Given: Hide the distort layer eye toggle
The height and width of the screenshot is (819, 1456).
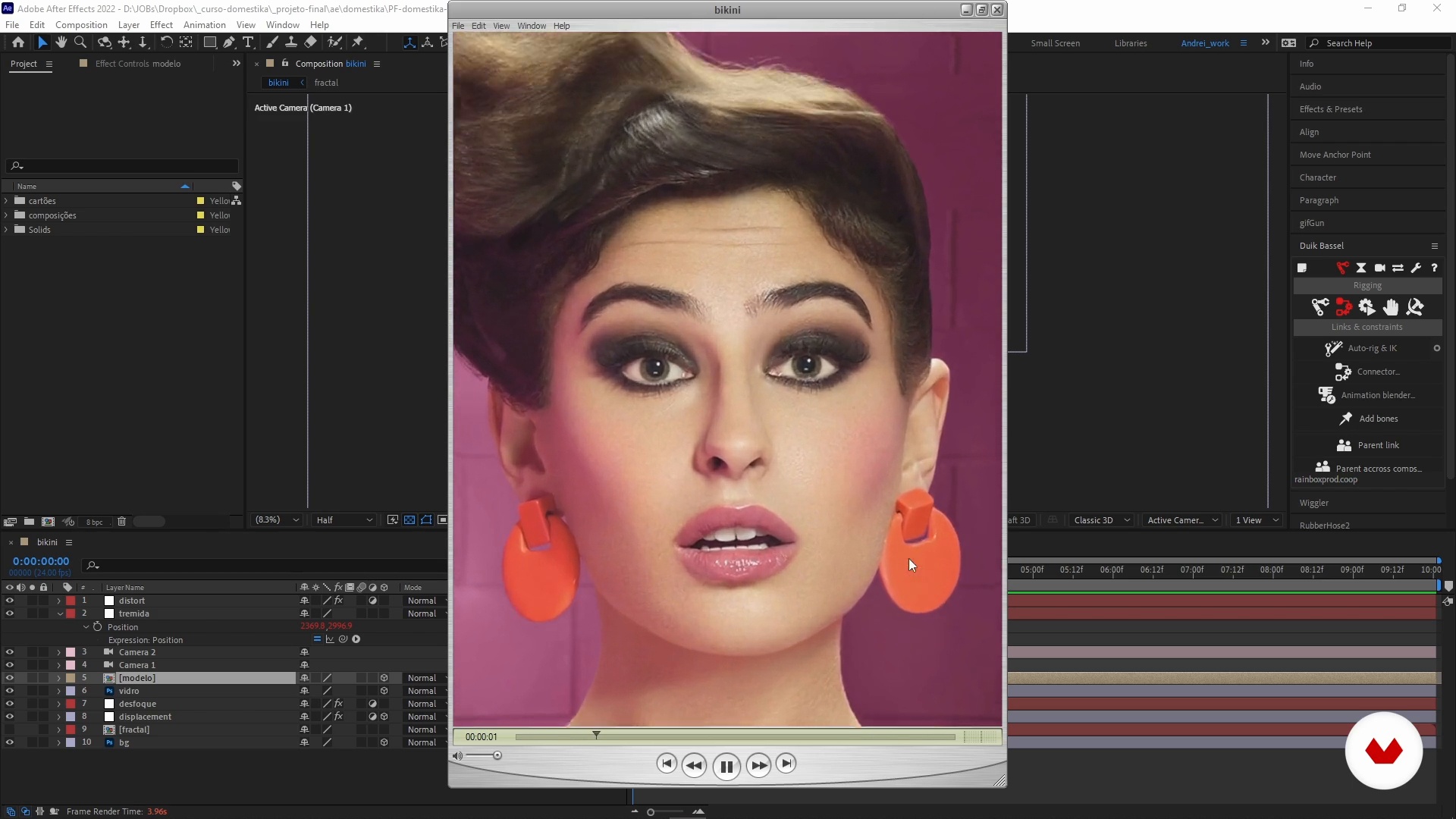Looking at the screenshot, I should coord(9,601).
